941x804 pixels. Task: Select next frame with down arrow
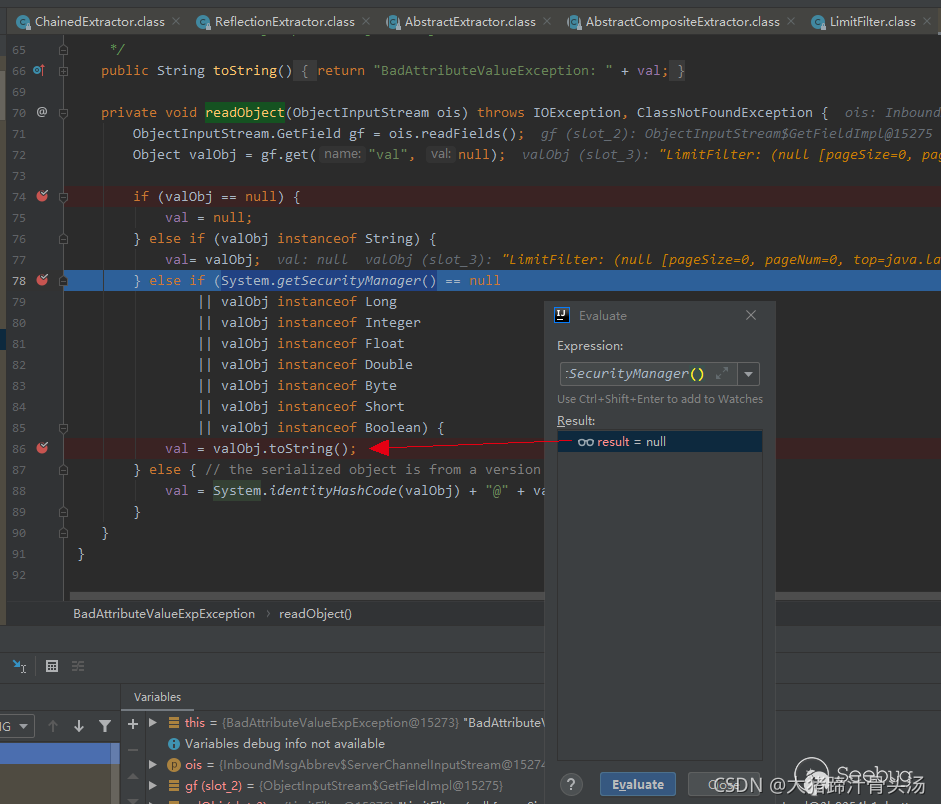tap(79, 726)
